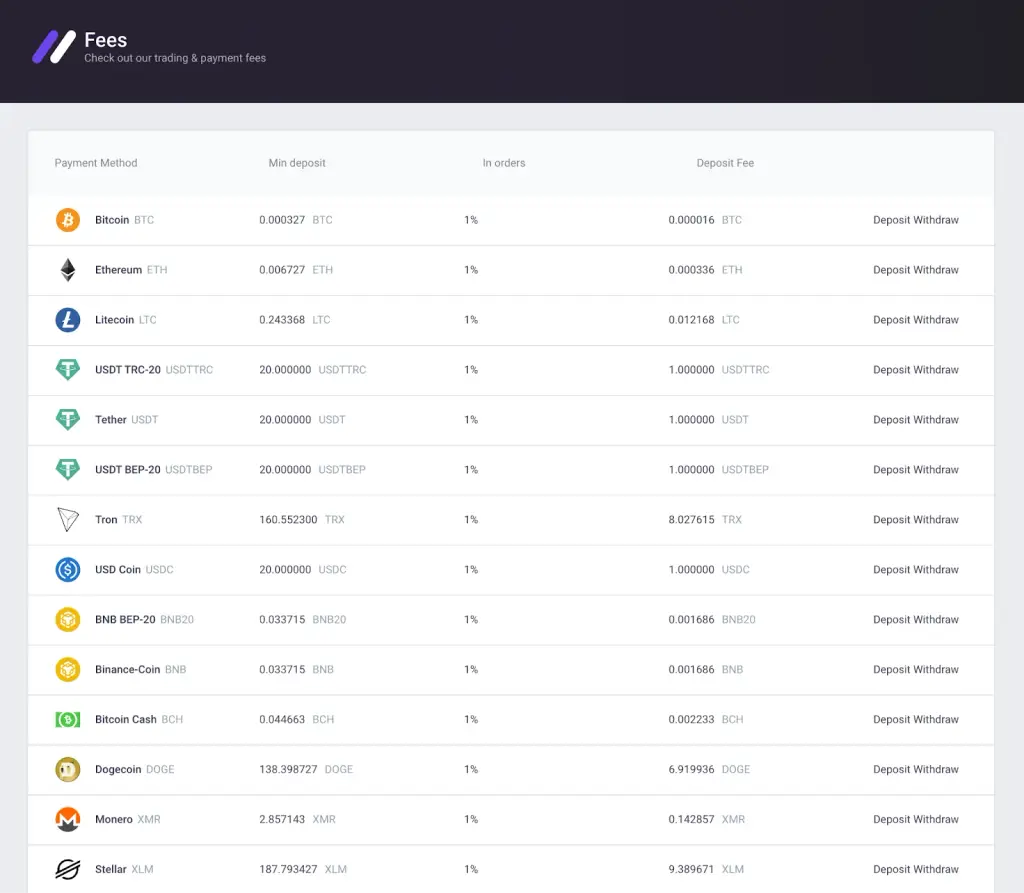Click the Min deposit column header
This screenshot has height=893, width=1024.
point(297,163)
